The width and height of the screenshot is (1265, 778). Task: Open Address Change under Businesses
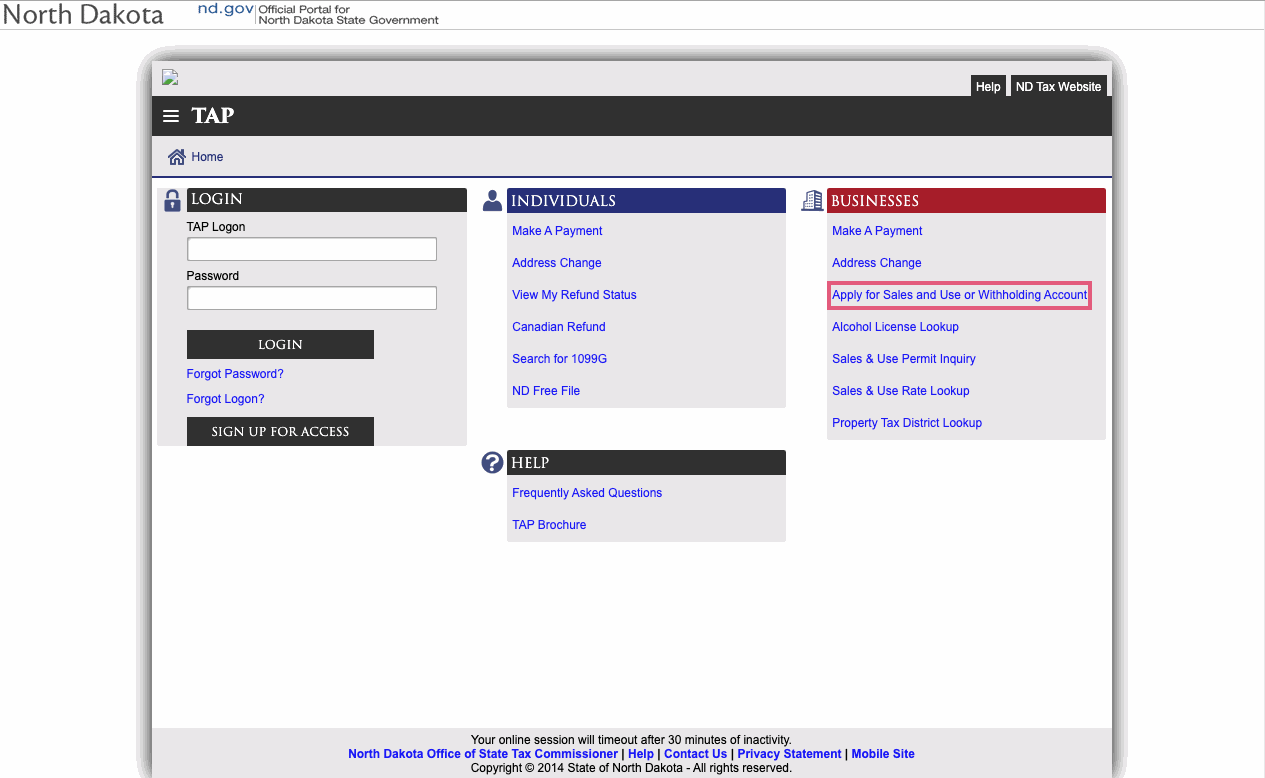click(877, 263)
